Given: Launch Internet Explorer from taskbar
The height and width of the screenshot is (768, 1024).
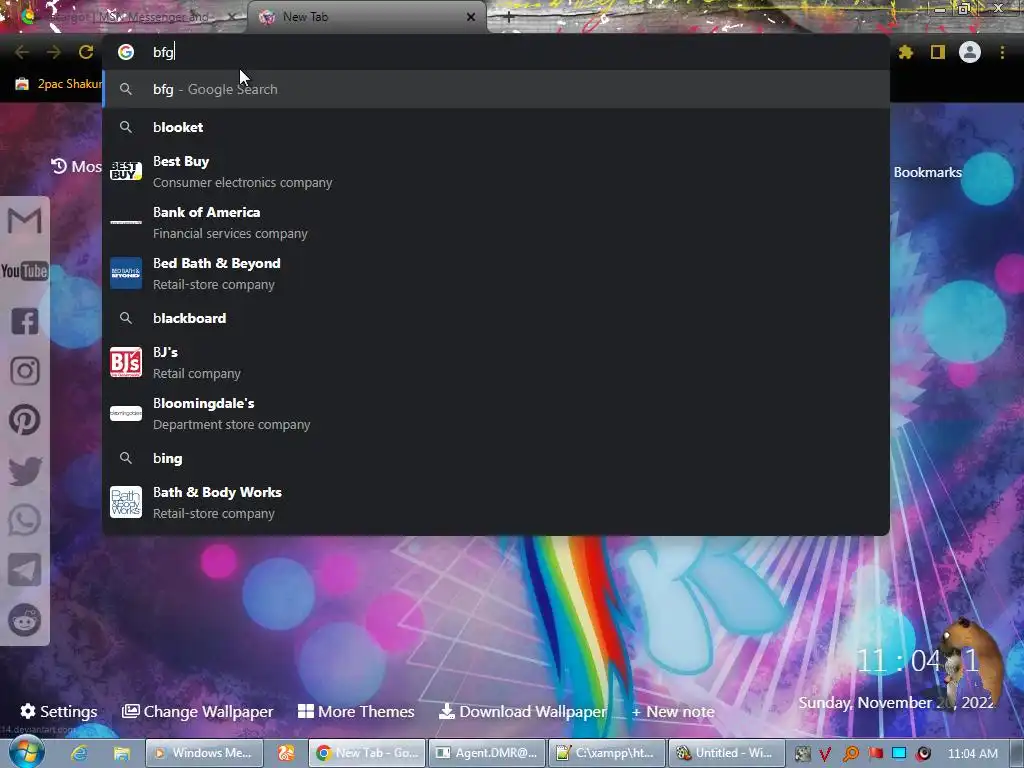Looking at the screenshot, I should tap(79, 753).
